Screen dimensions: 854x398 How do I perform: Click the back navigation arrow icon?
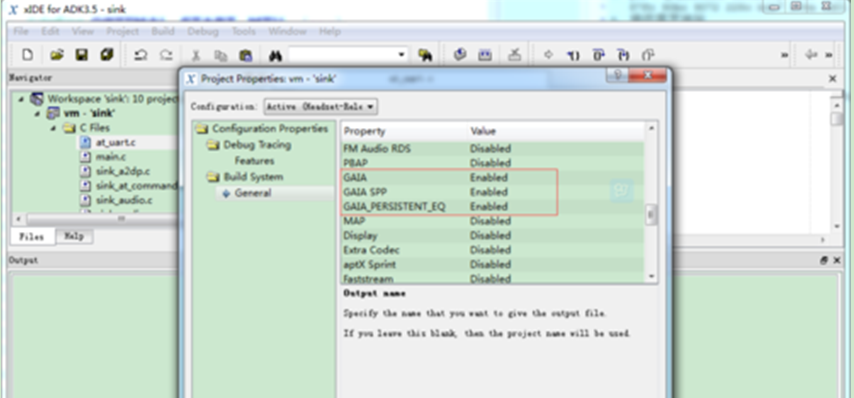(812, 54)
